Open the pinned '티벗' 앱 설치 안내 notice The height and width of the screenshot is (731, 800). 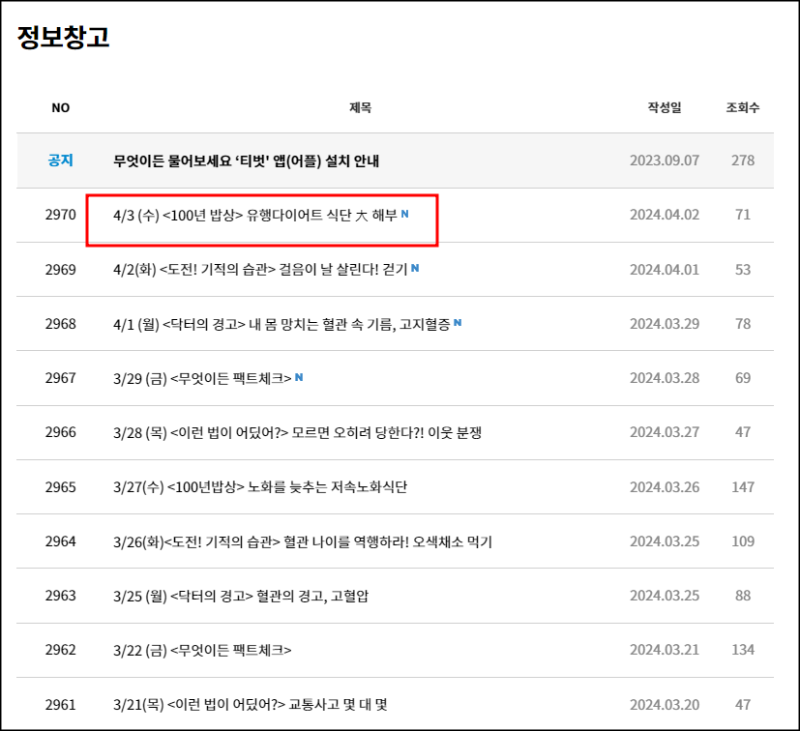[246, 161]
